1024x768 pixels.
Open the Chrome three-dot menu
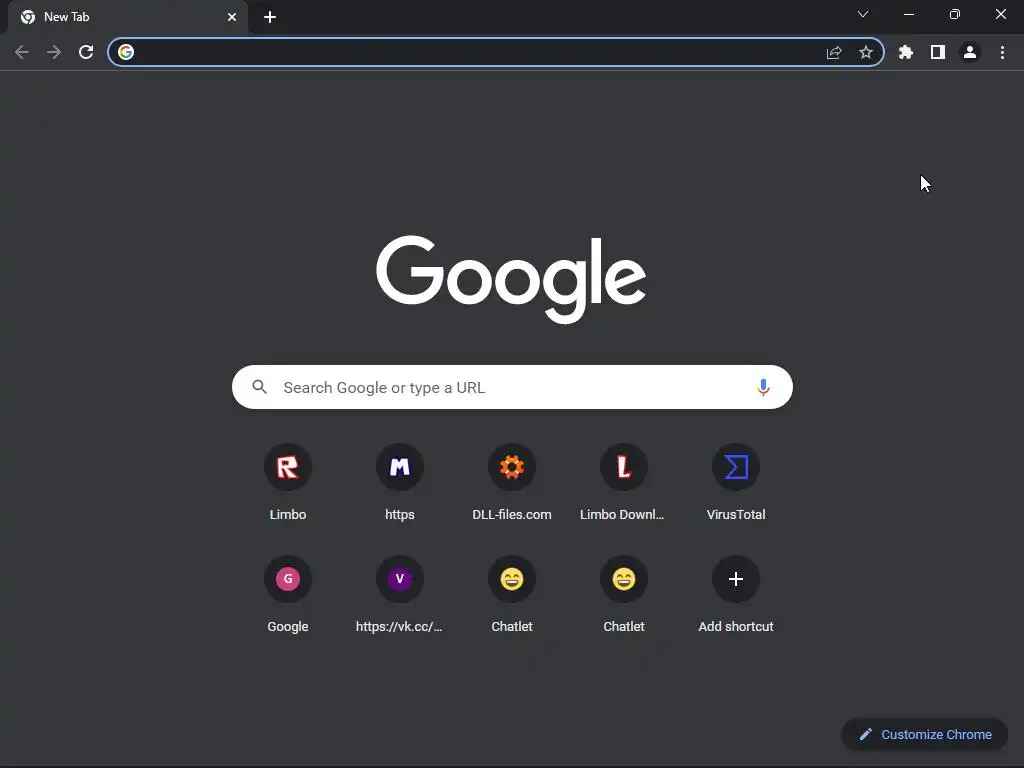[x=1002, y=52]
